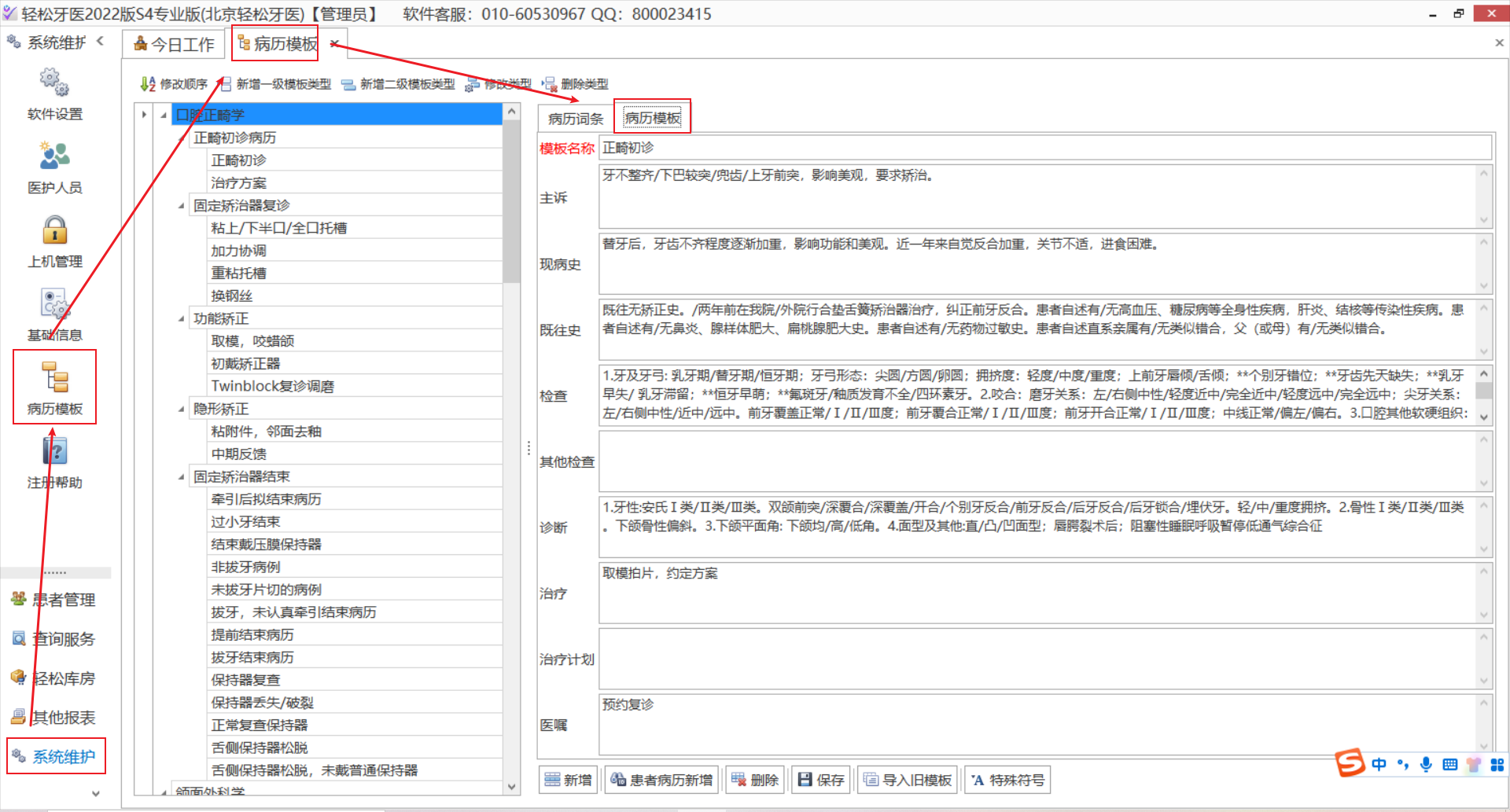Viewport: 1510px width, 812px height.
Task: Click the Sogou input method logo
Action: 1350,763
